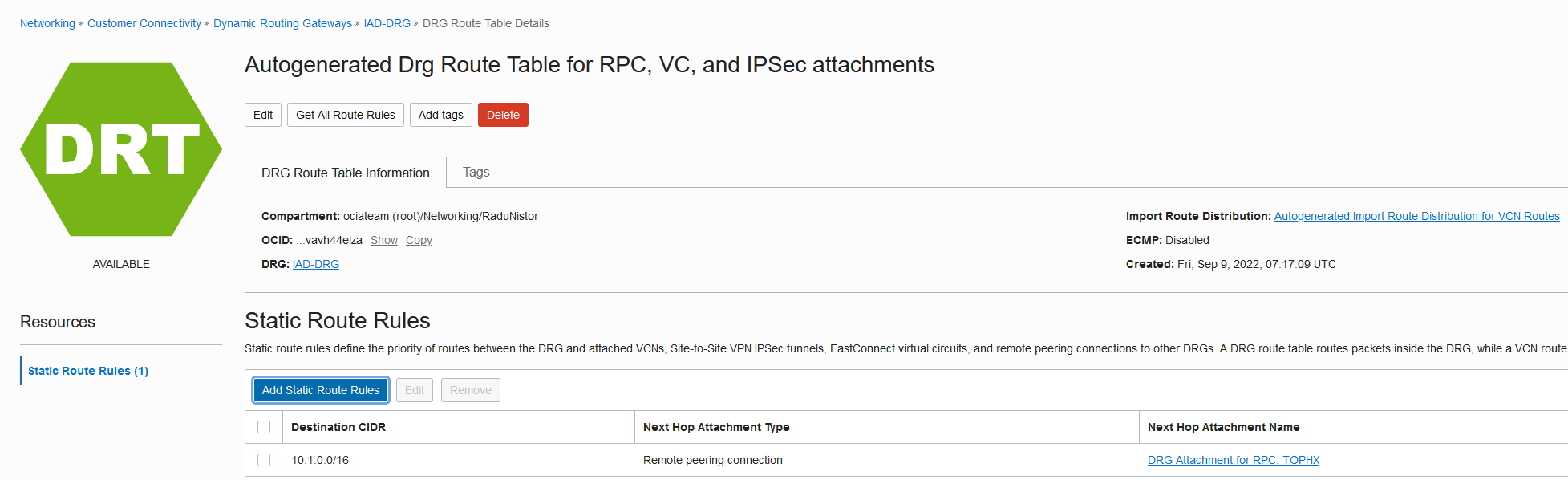
Task: Click the Add tags button
Action: pos(440,115)
